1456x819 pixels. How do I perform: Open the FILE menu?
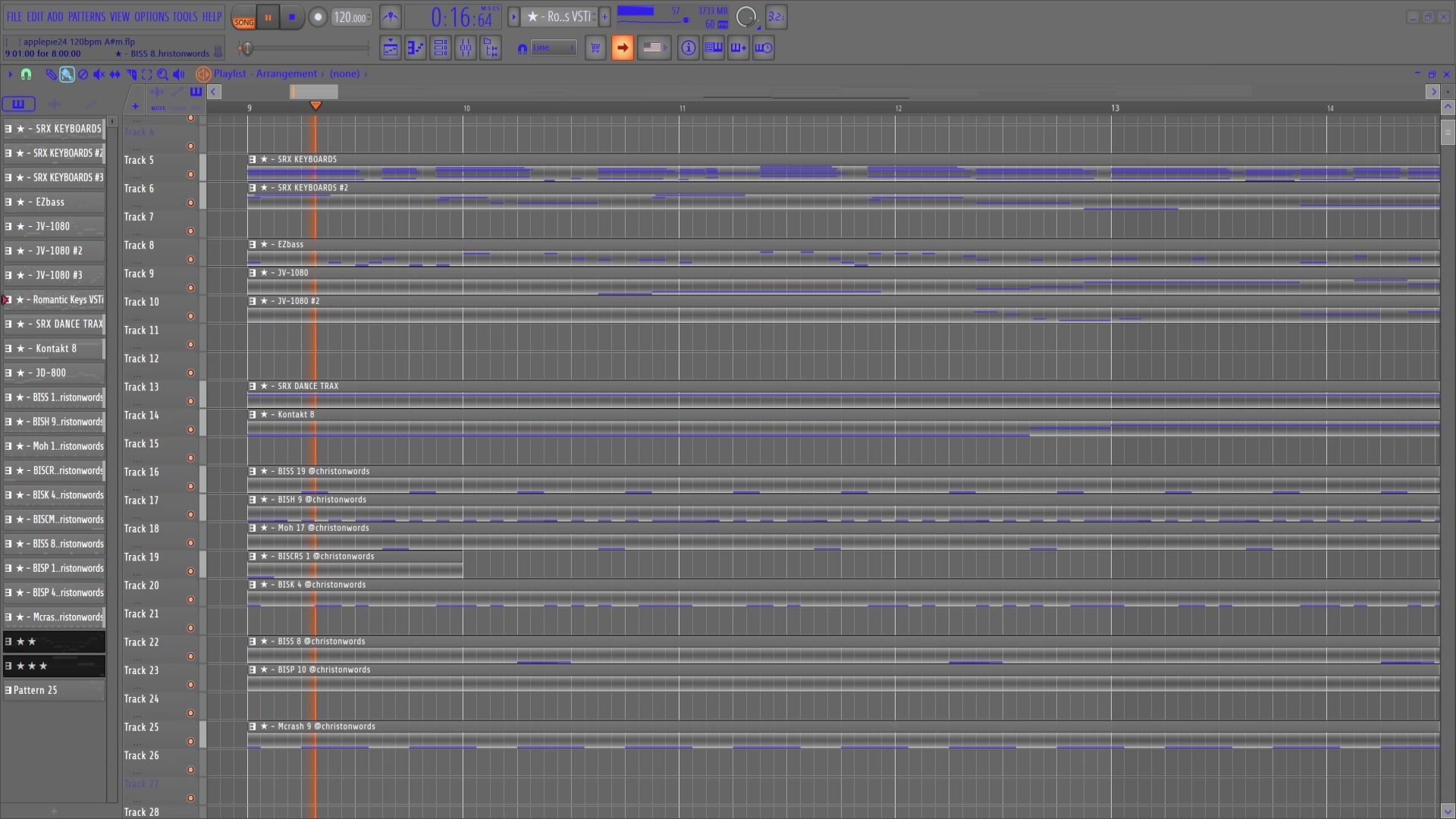14,17
